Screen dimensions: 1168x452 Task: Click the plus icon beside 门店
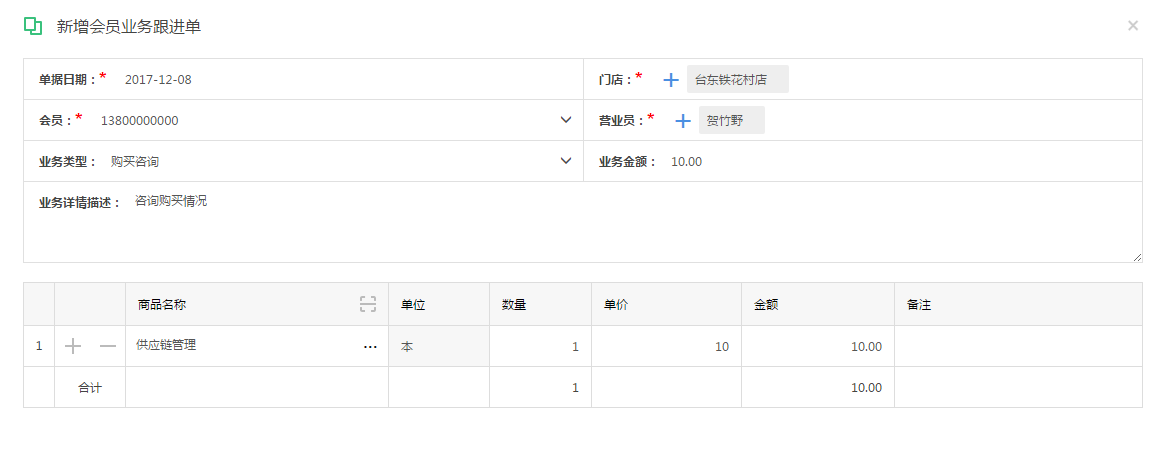point(671,80)
